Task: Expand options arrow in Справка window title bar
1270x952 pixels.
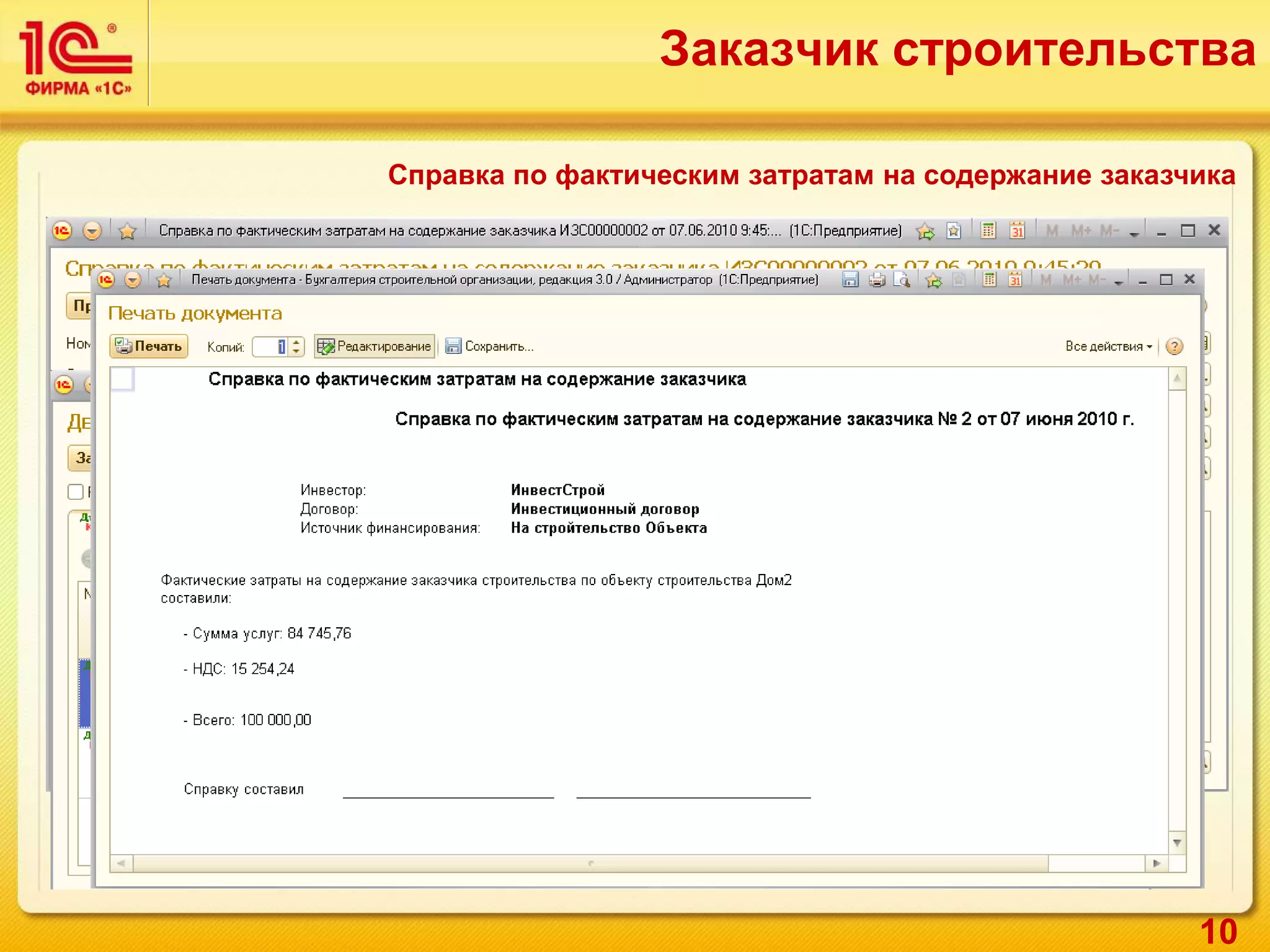Action: tap(1134, 233)
